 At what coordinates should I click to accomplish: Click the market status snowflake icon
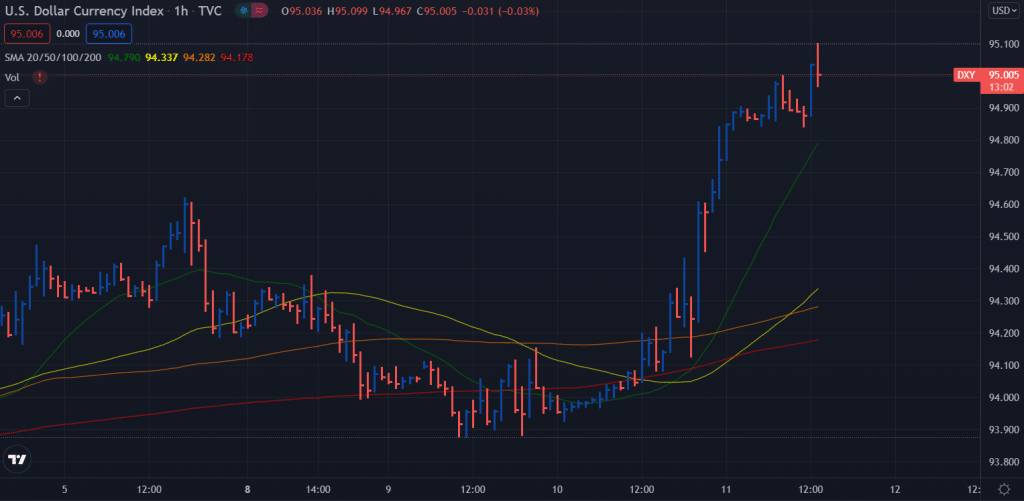243,11
